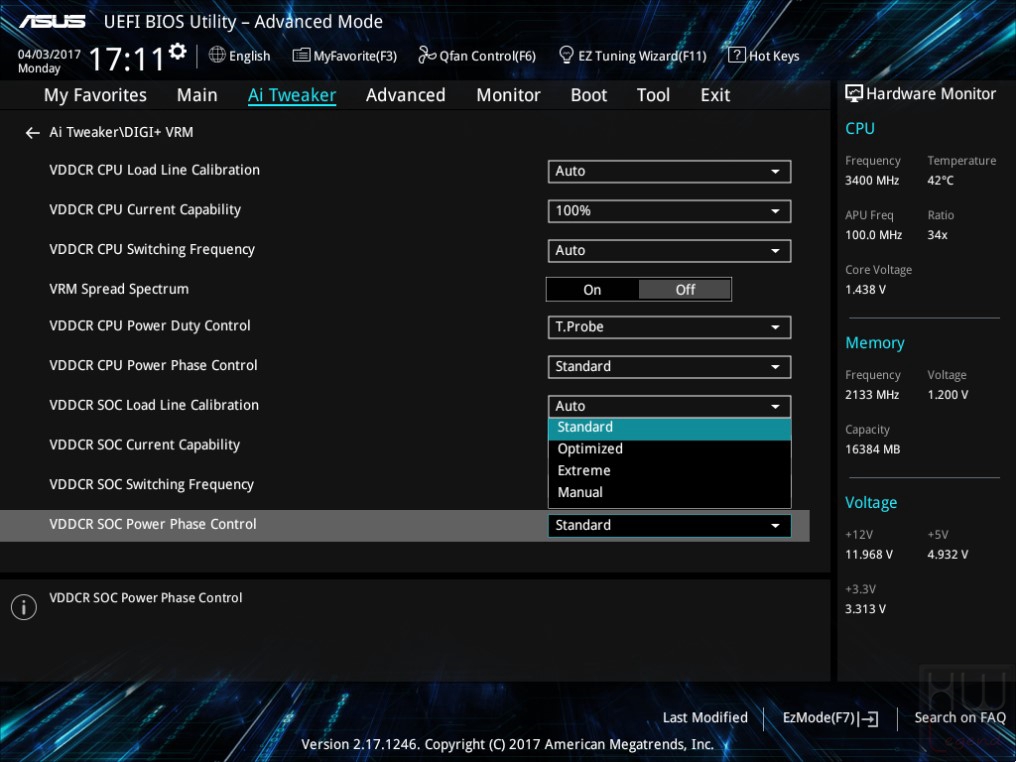Image resolution: width=1016 pixels, height=762 pixels.
Task: Open the Ai Tweaker tab
Action: tap(292, 95)
